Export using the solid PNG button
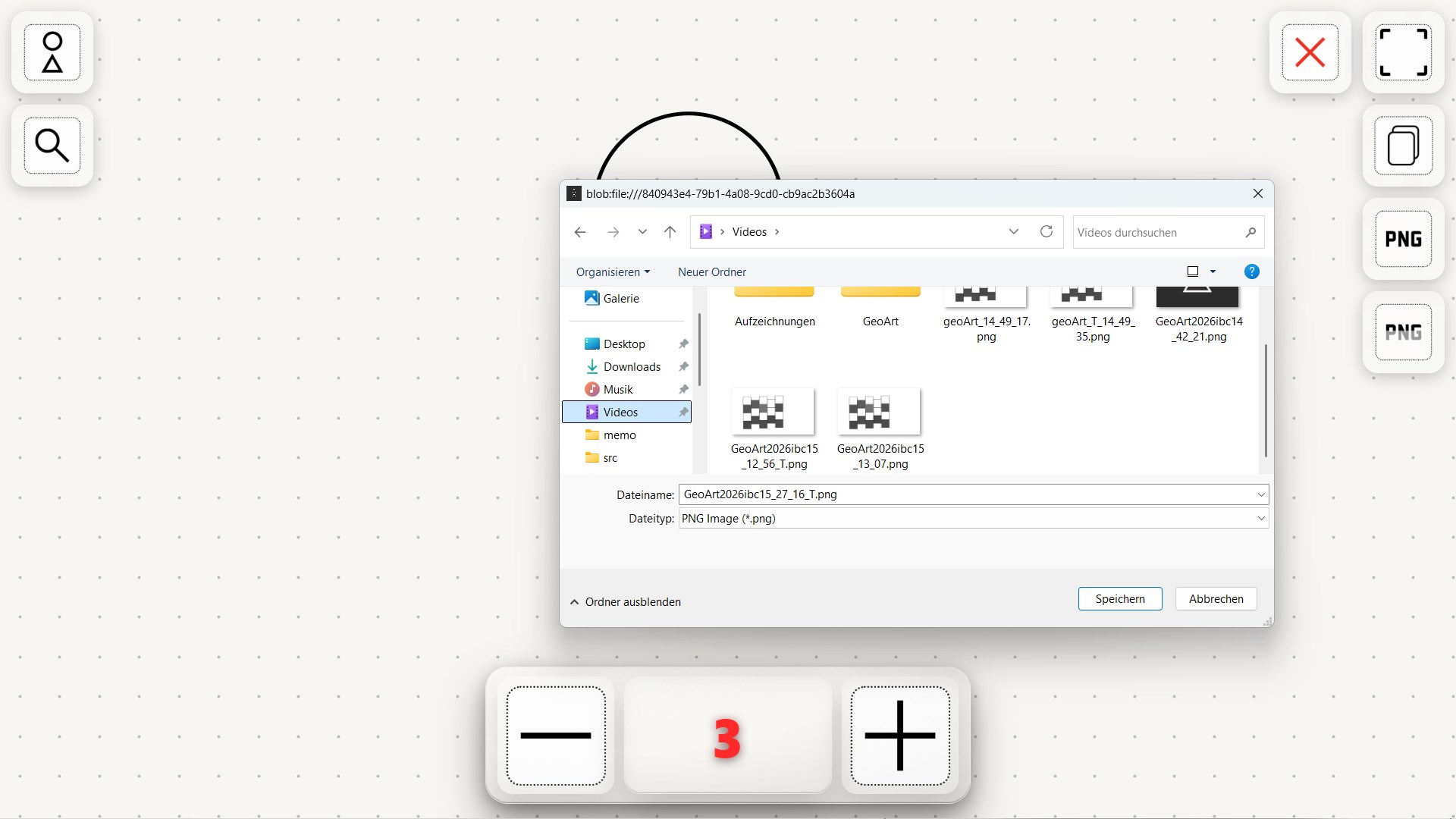Screen dimensions: 1456x819 1403,239
